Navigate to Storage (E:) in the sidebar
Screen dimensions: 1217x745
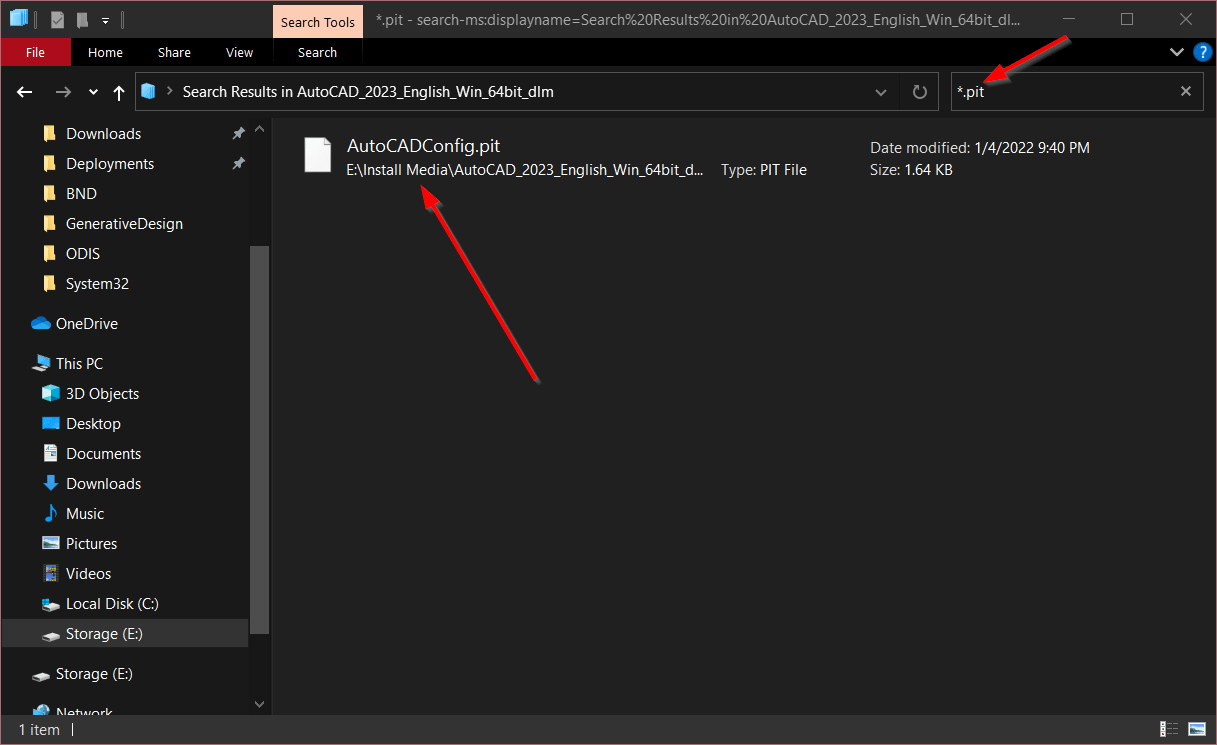pyautogui.click(x=105, y=633)
